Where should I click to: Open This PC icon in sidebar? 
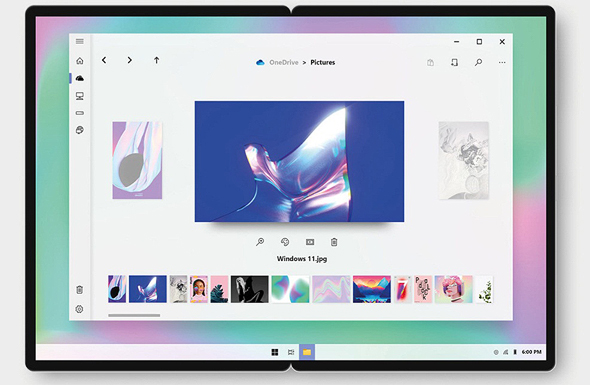[x=79, y=96]
